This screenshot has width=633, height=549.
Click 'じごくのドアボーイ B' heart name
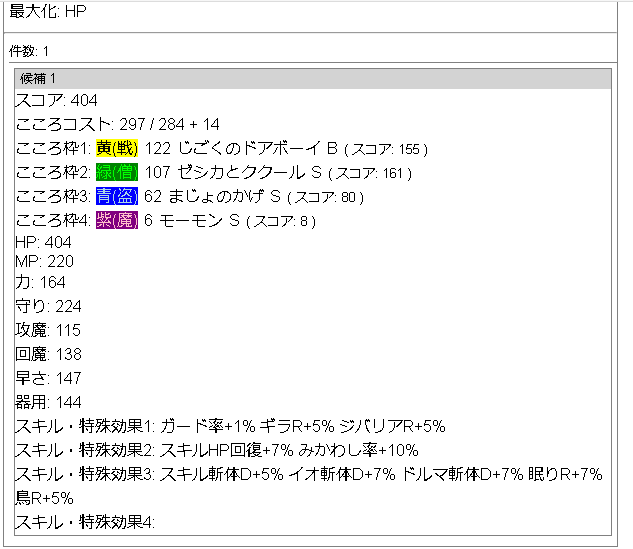258,148
